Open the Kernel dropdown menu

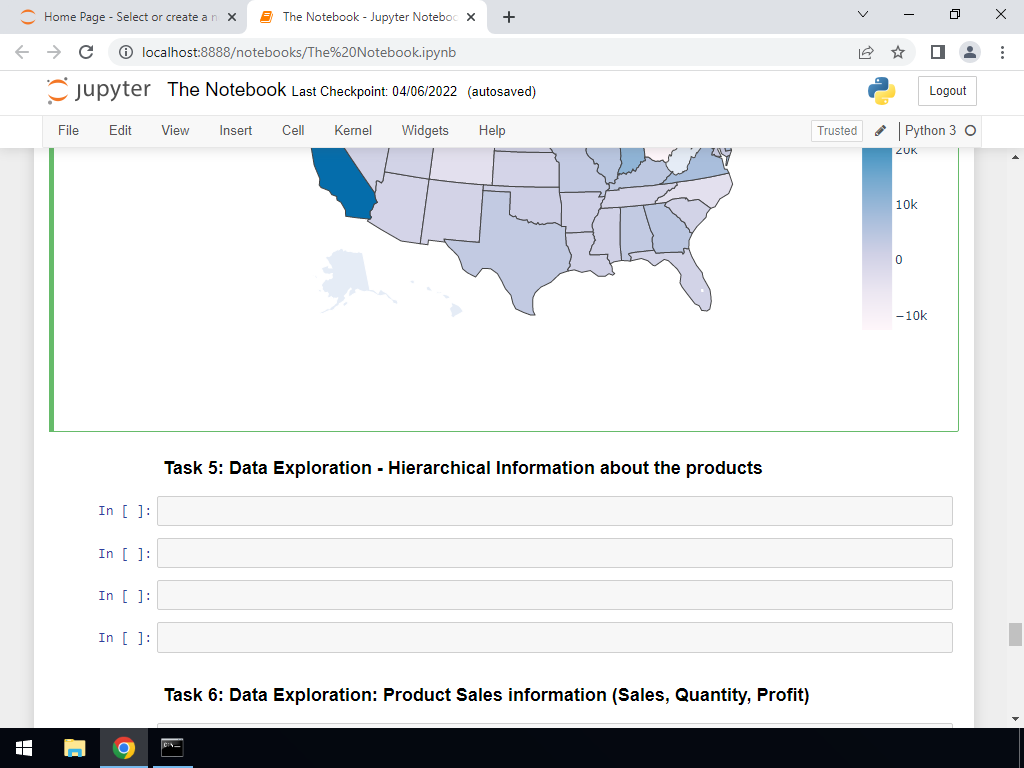coord(353,131)
